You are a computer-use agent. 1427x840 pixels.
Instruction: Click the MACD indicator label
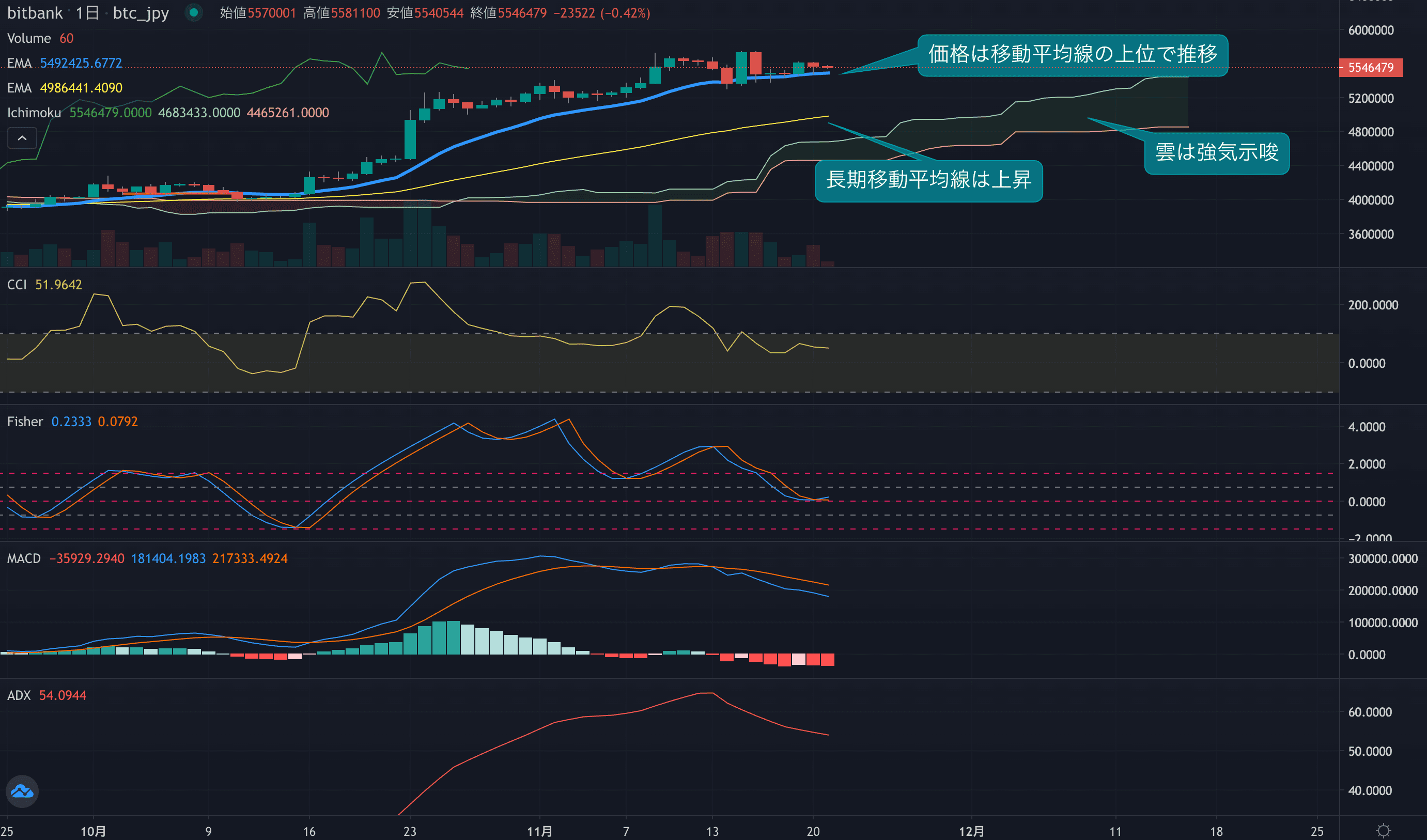[x=24, y=558]
